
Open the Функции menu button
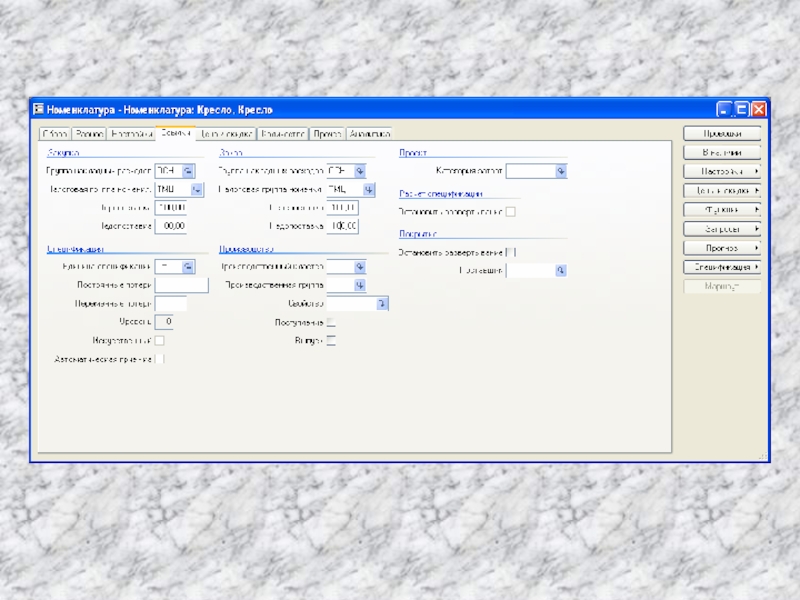pyautogui.click(x=722, y=210)
